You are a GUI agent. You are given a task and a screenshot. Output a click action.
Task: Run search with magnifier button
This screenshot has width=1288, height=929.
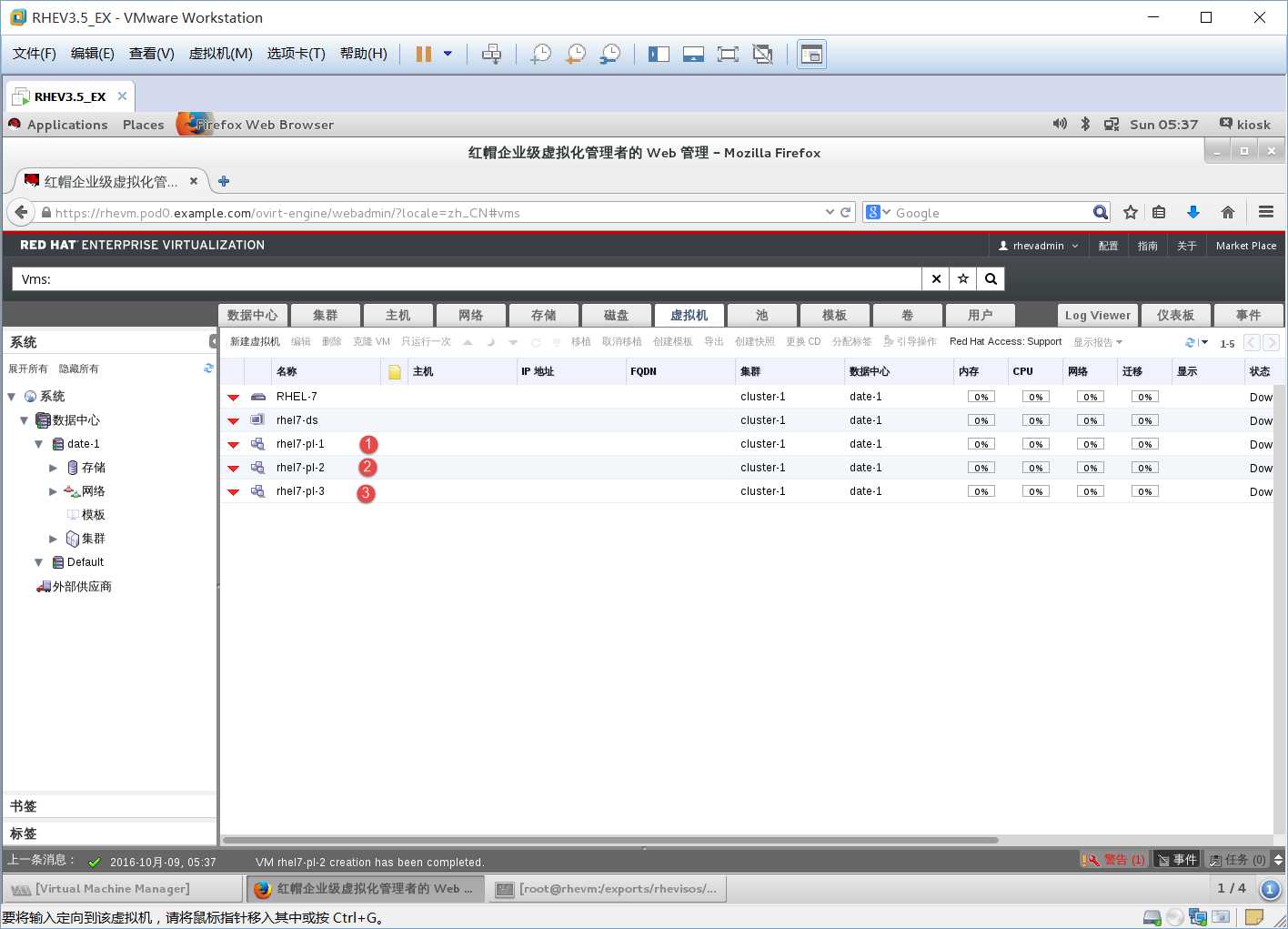(x=991, y=279)
